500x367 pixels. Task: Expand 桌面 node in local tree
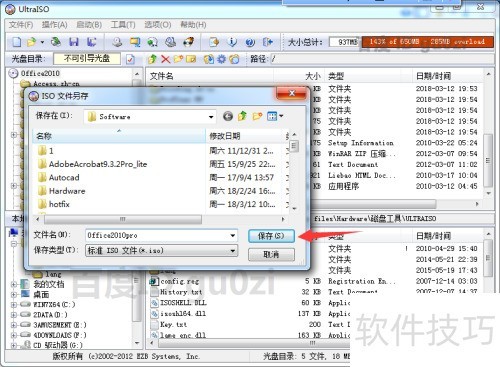click(x=14, y=294)
